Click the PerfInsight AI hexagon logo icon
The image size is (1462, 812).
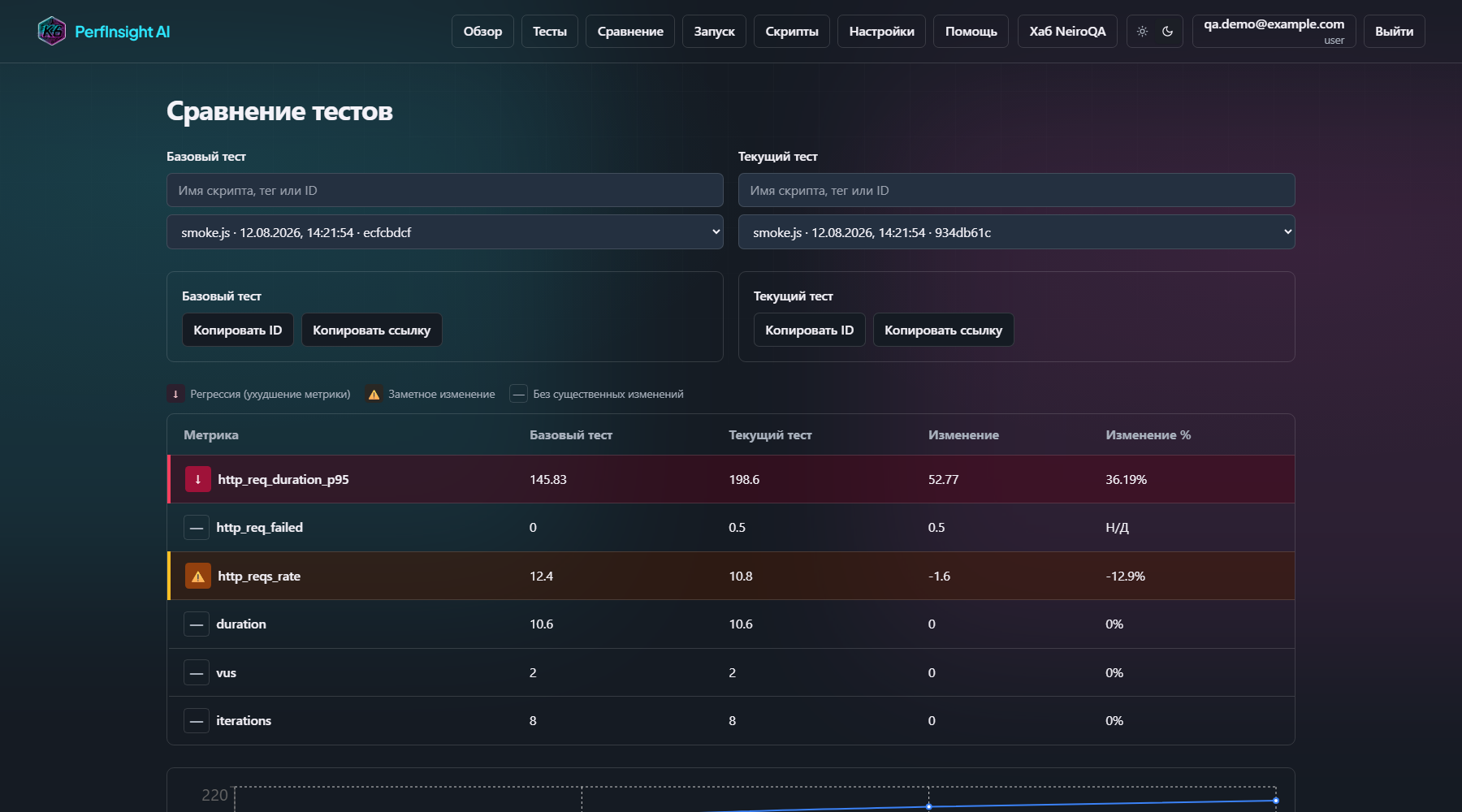[x=52, y=32]
